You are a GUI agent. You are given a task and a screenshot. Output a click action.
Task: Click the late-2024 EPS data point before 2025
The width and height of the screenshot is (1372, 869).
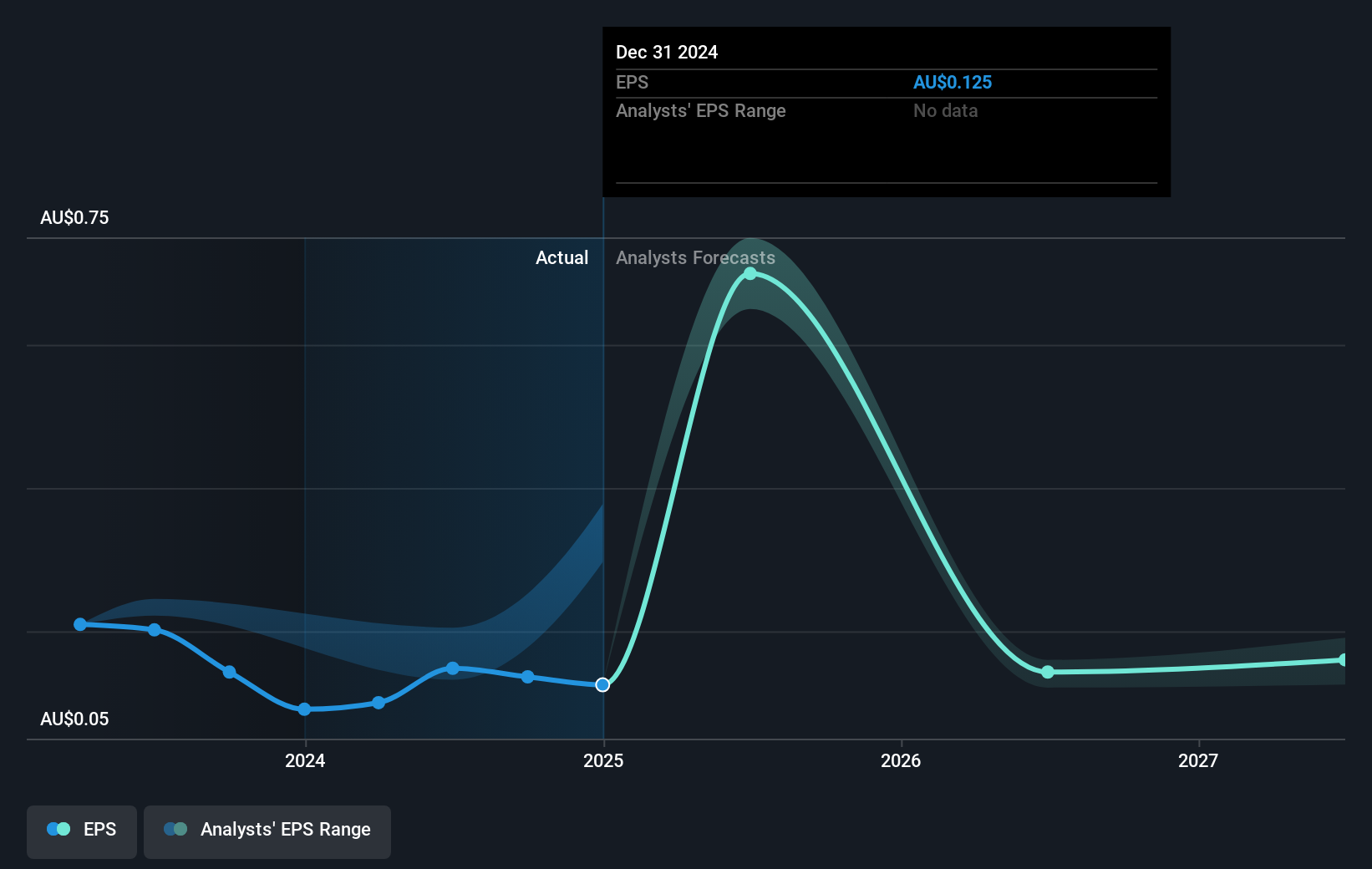tap(527, 677)
